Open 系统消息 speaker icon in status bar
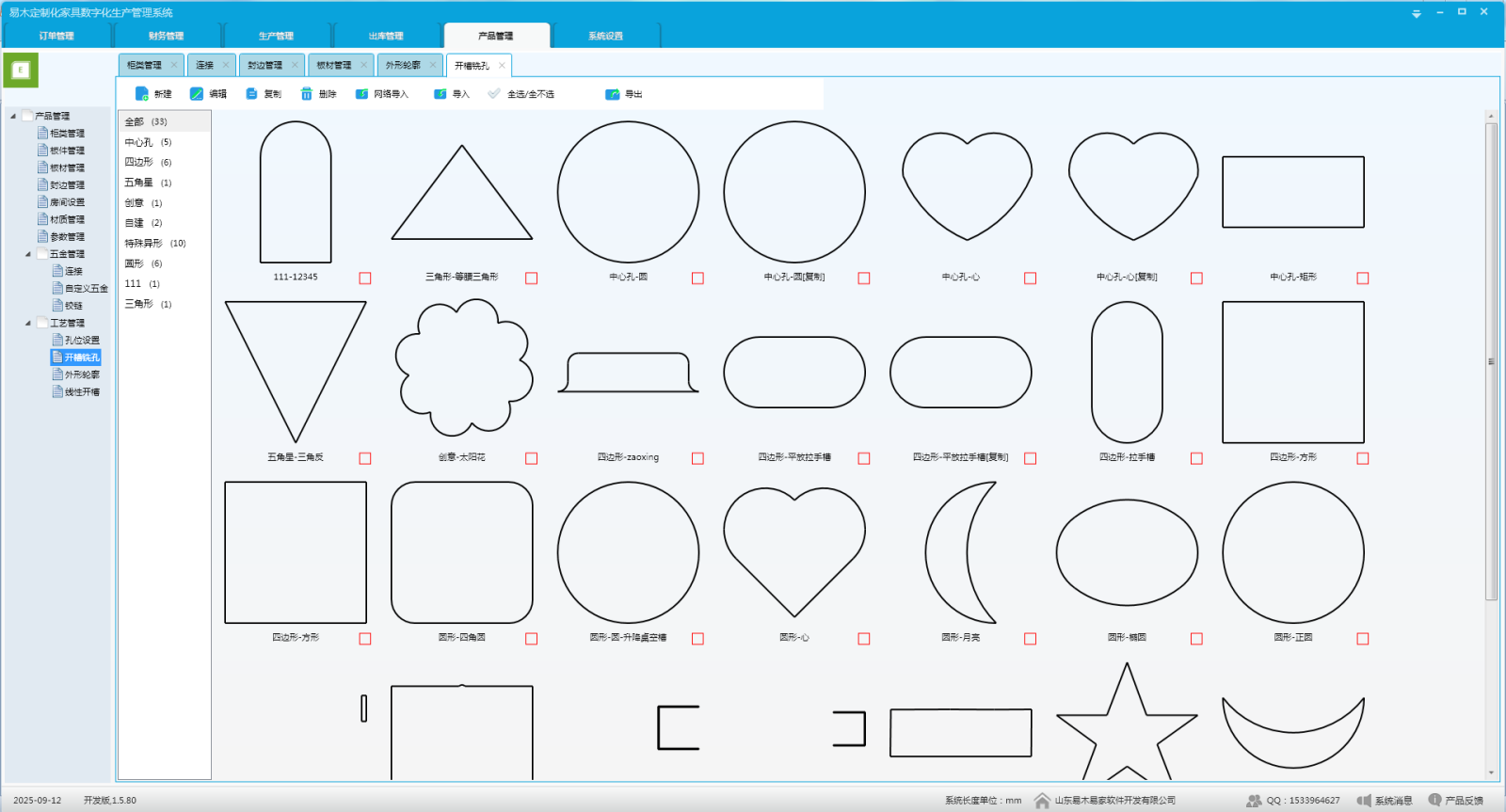1506x812 pixels. pos(1364,801)
